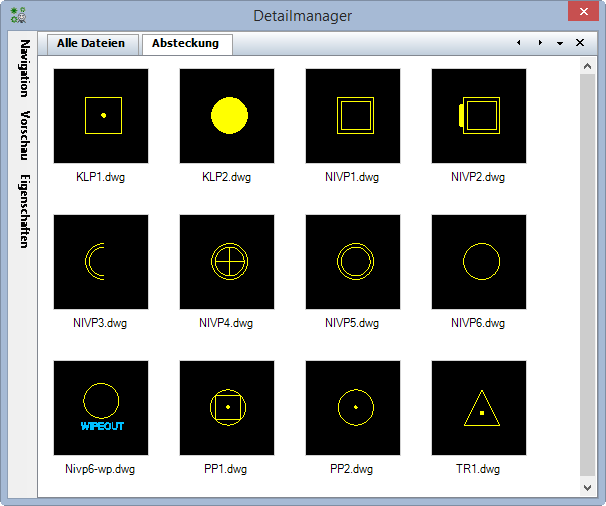The height and width of the screenshot is (506, 606).
Task: Choose the PP1.dwg thumbnail
Action: (227, 408)
